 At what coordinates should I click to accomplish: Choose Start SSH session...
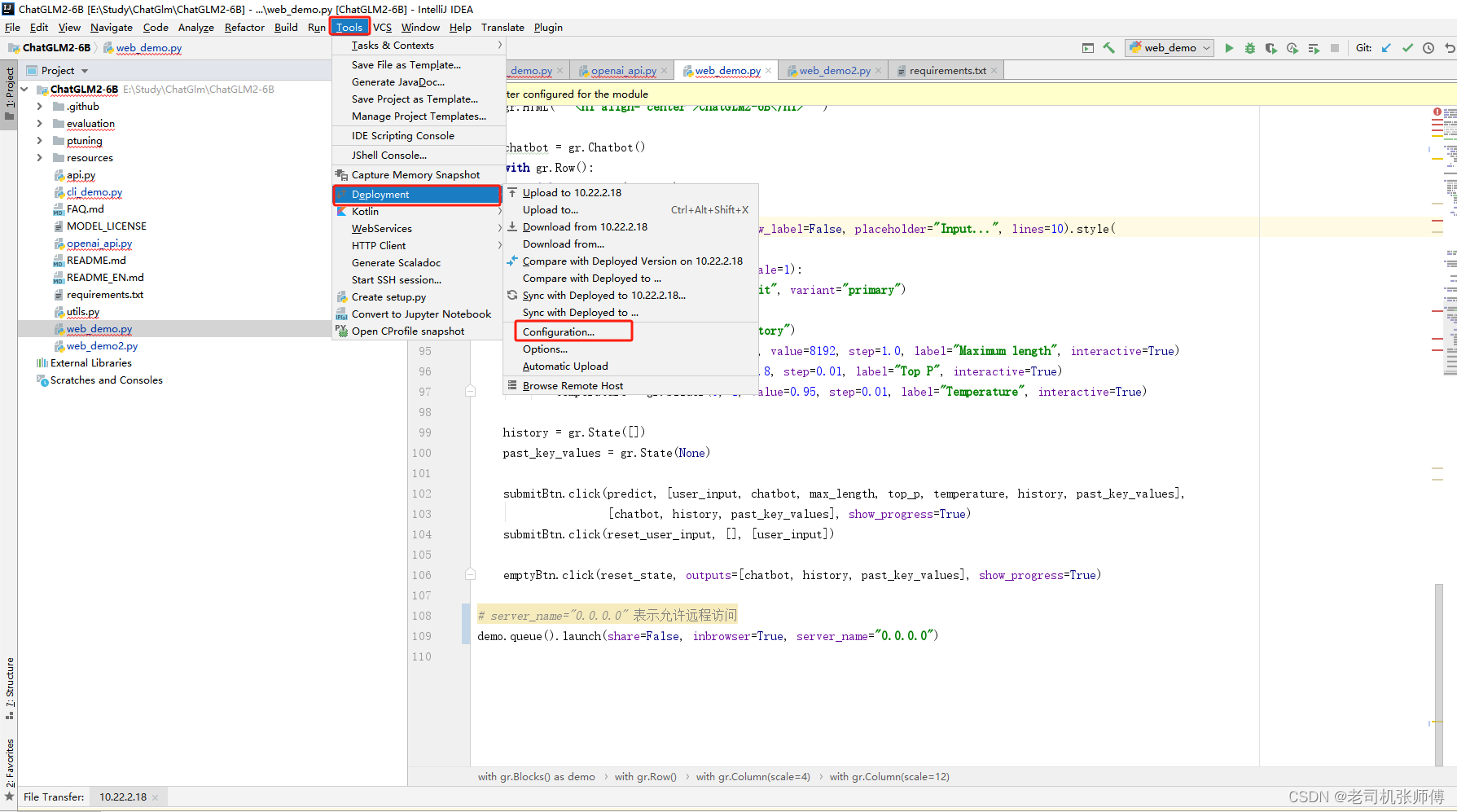coord(397,280)
